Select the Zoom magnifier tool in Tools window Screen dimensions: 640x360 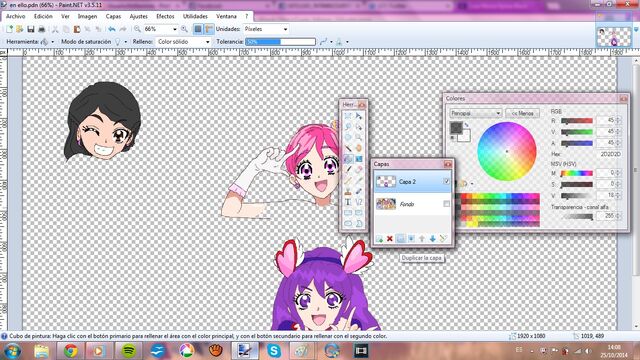[x=358, y=137]
